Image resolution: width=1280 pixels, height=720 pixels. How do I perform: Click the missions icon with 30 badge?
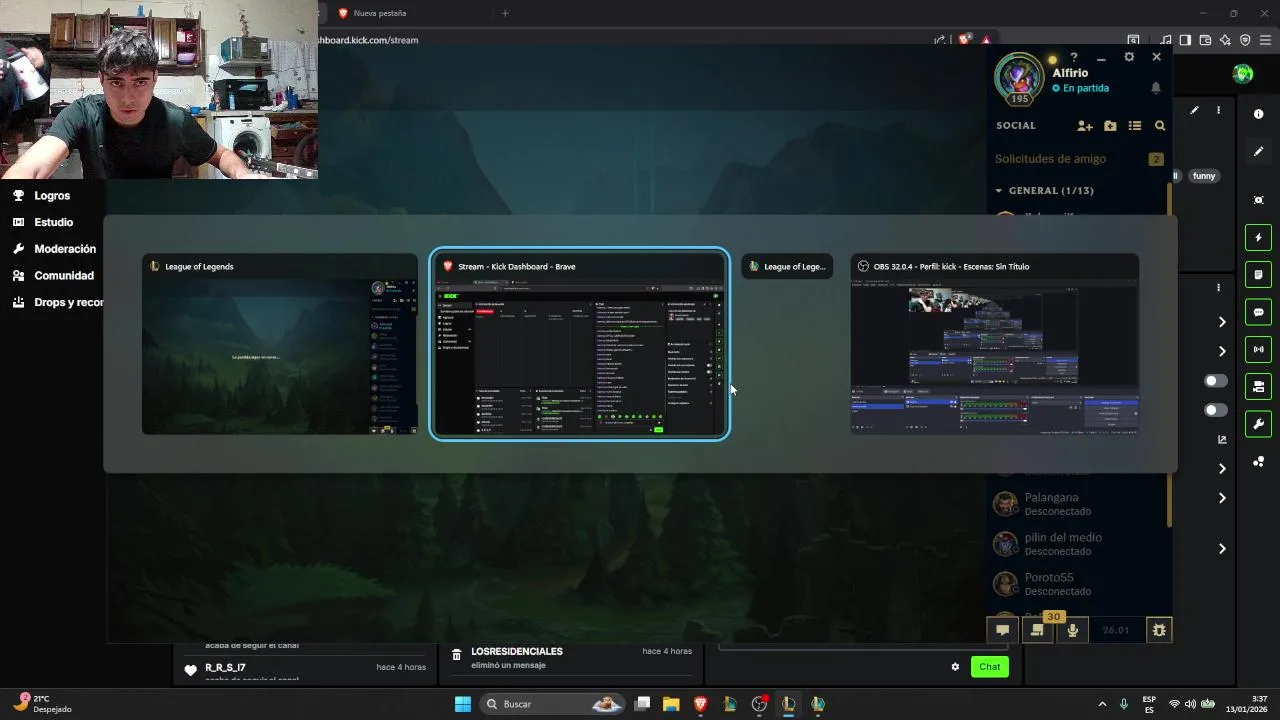(1037, 630)
